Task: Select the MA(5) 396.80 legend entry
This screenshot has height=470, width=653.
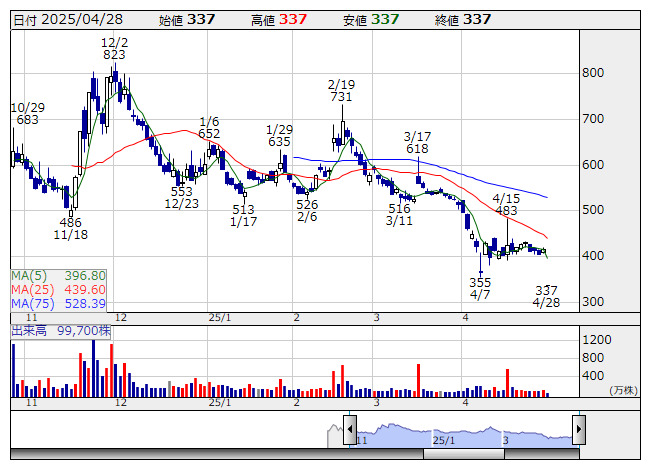Action: point(58,276)
